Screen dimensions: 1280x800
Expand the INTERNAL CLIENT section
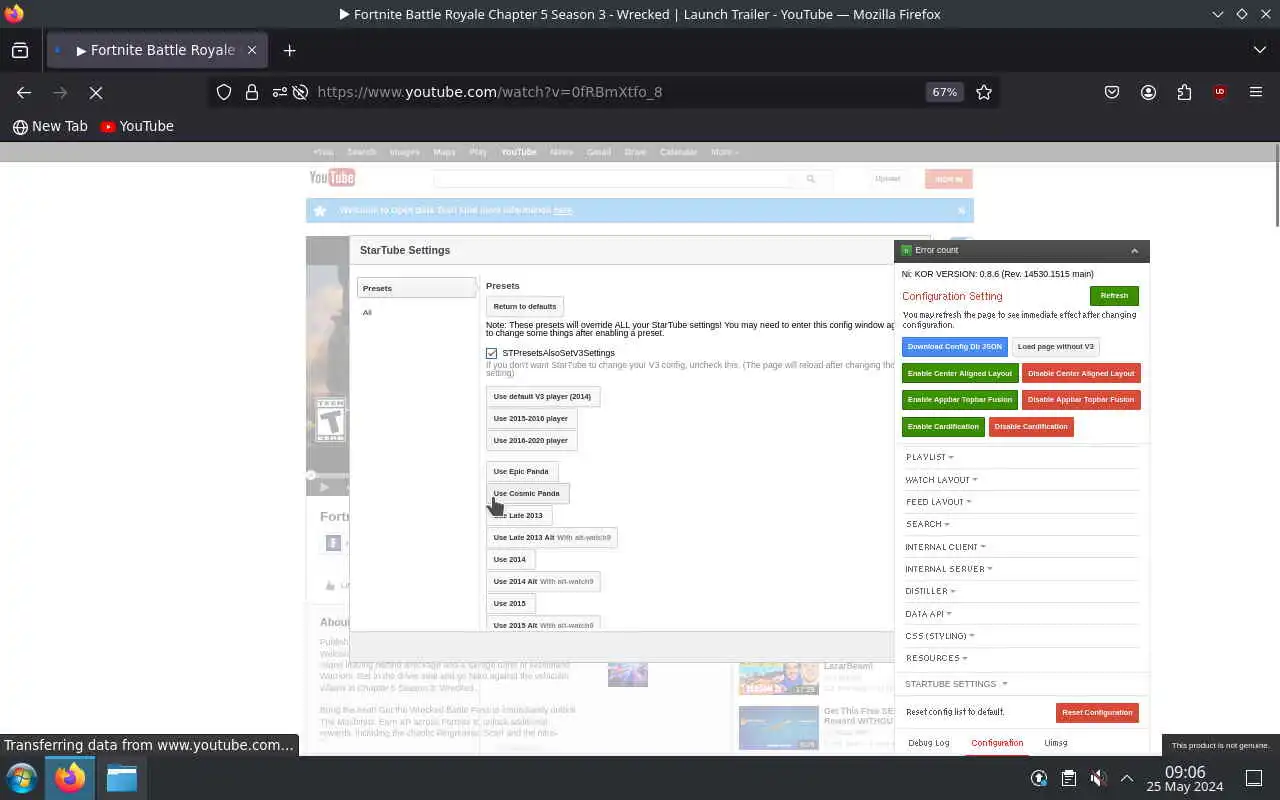945,547
